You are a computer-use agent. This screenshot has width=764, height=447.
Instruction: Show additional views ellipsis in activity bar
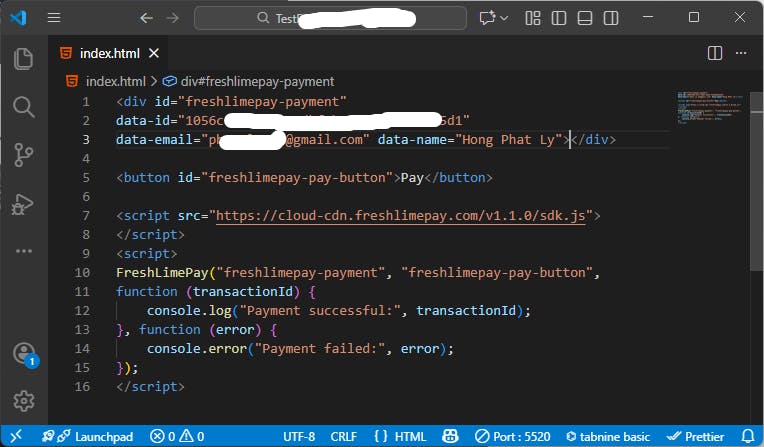[23, 251]
